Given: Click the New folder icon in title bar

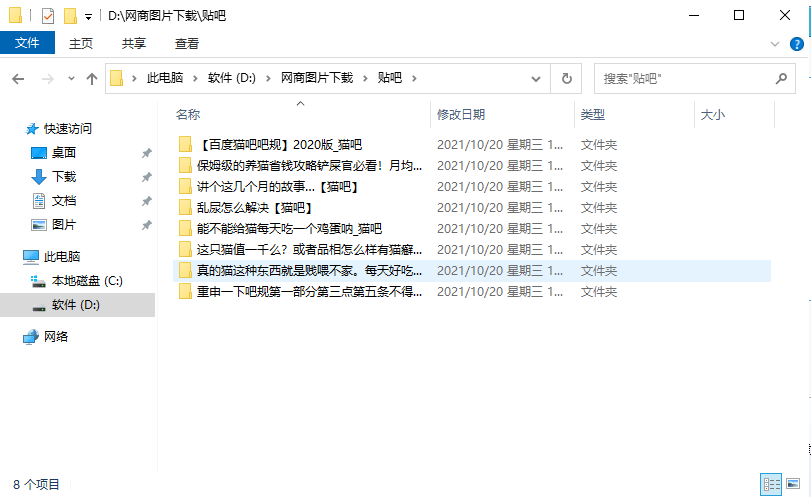Looking at the screenshot, I should [70, 16].
